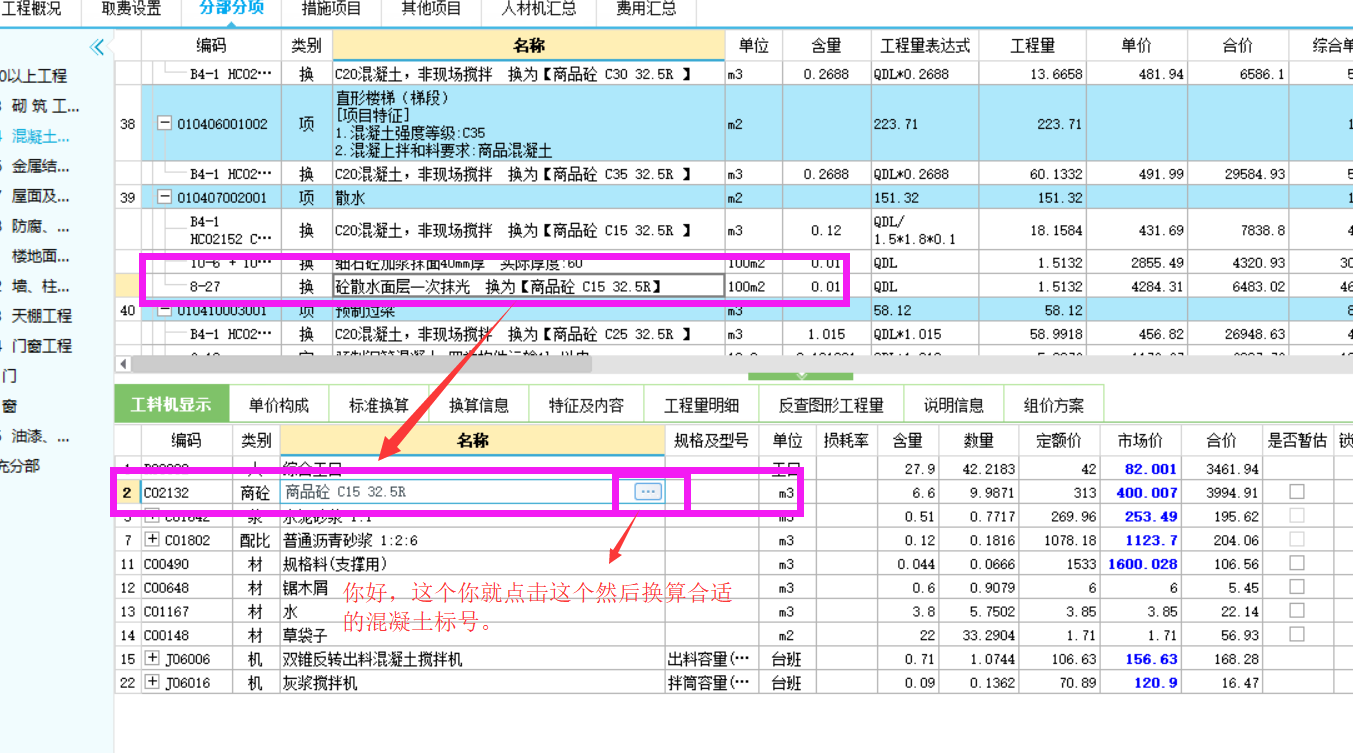Screen dimensions: 1353x753
Task: Open 工程量明细 panel tab
Action: tap(702, 405)
